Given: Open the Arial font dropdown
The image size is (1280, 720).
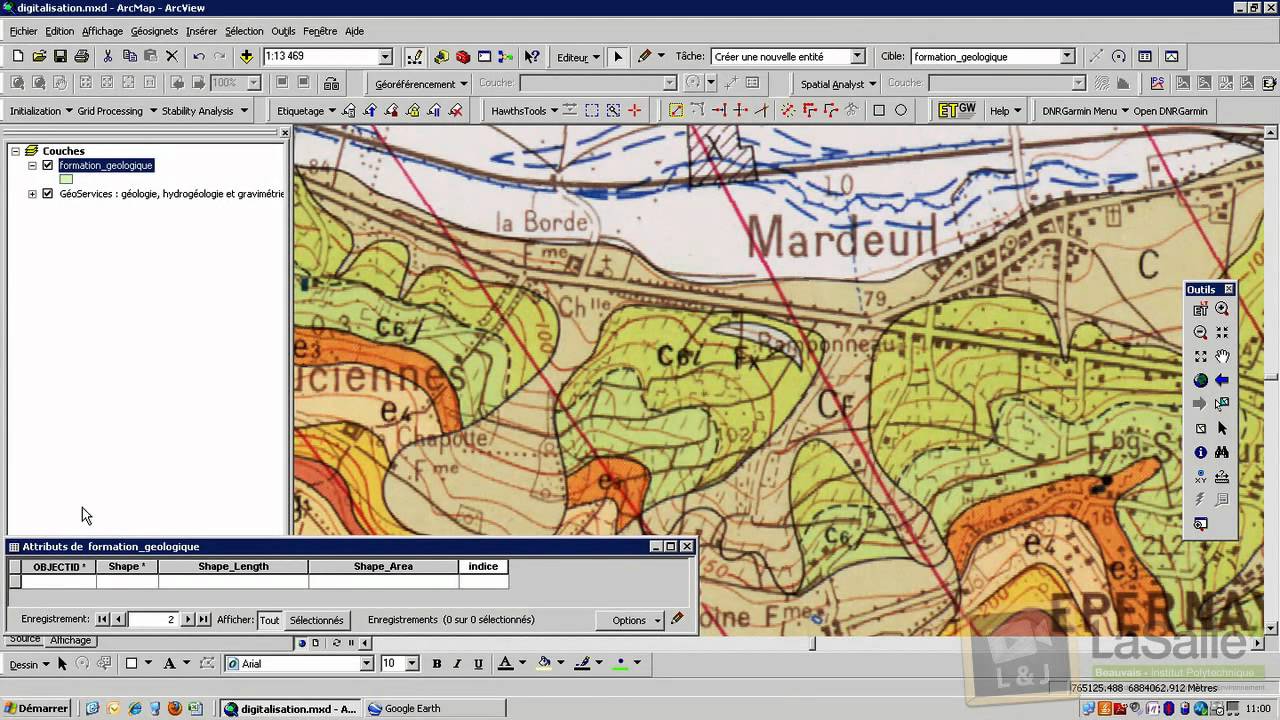Looking at the screenshot, I should tap(366, 663).
